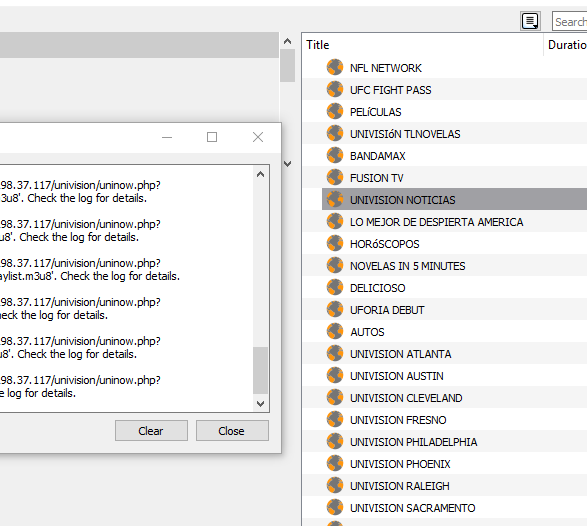587x526 pixels.
Task: Click the globe icon beside UNIVISION NOTICIAS
Action: (335, 200)
